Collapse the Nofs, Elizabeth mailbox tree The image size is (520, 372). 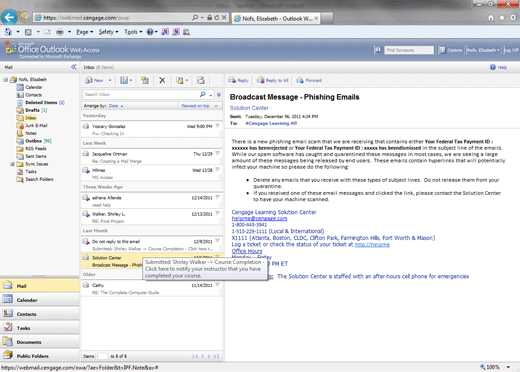(x=5, y=80)
